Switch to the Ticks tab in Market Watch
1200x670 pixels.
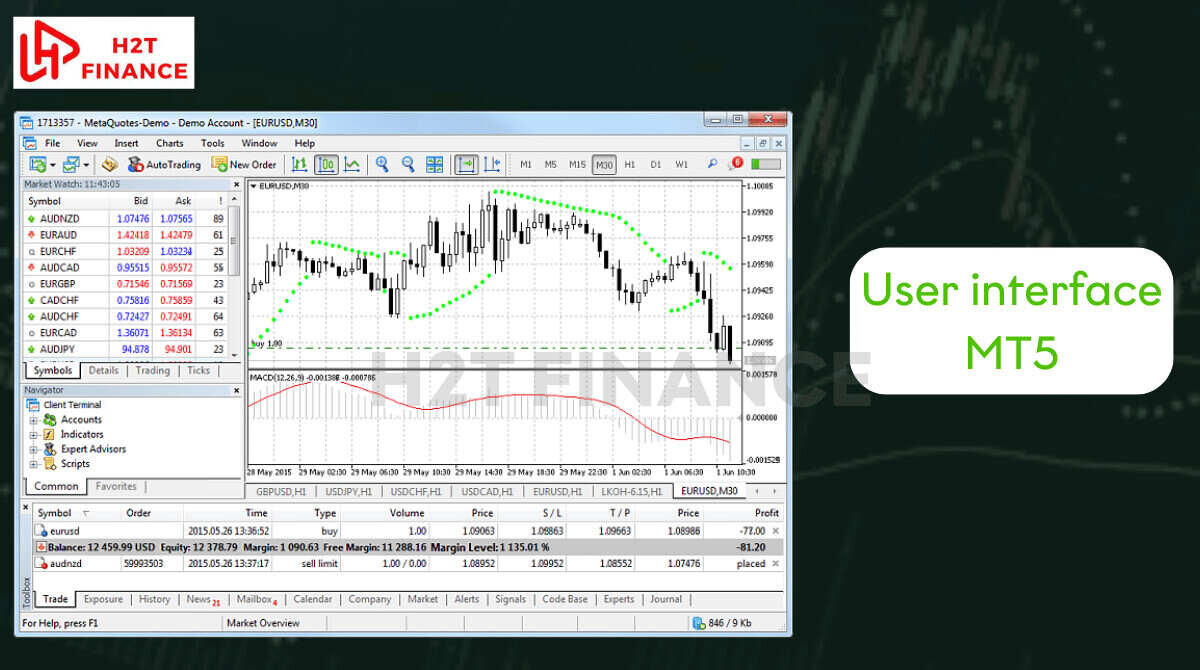(199, 370)
